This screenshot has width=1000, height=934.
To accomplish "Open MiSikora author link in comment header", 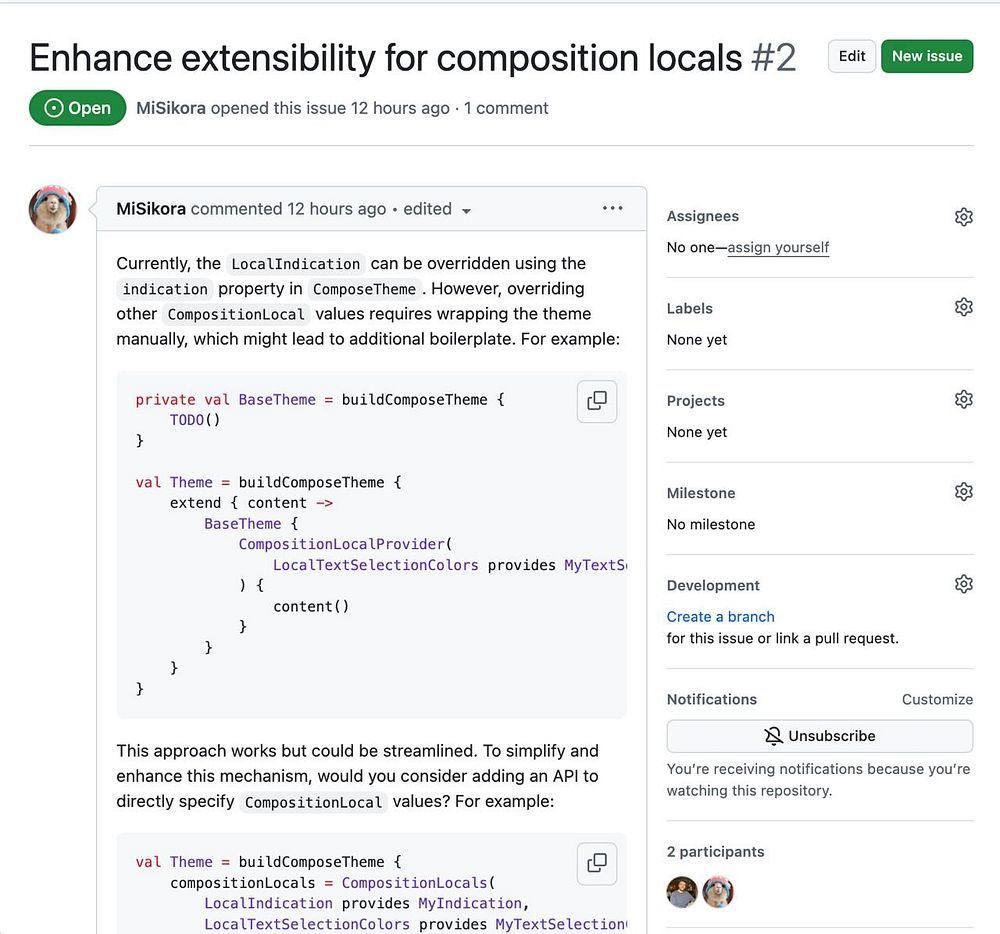I will click(x=151, y=208).
